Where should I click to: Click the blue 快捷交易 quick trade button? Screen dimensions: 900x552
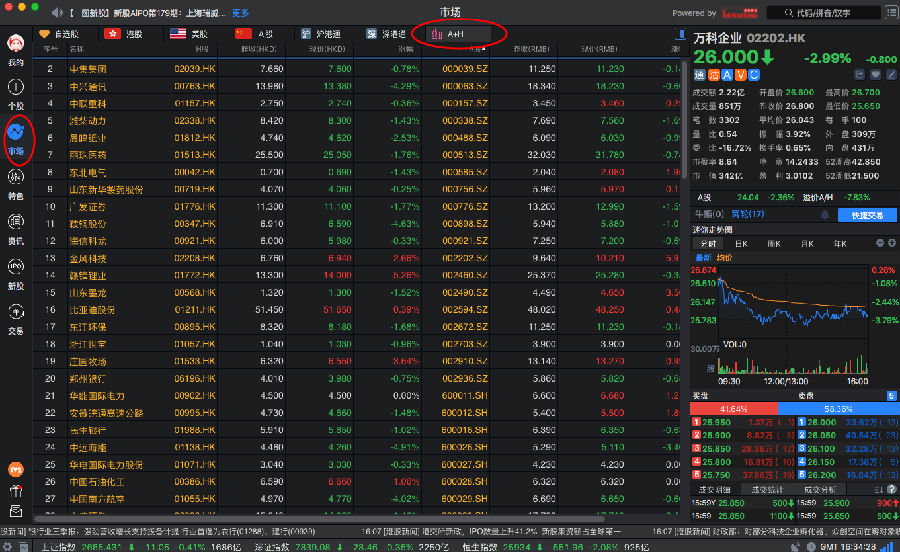(x=867, y=215)
